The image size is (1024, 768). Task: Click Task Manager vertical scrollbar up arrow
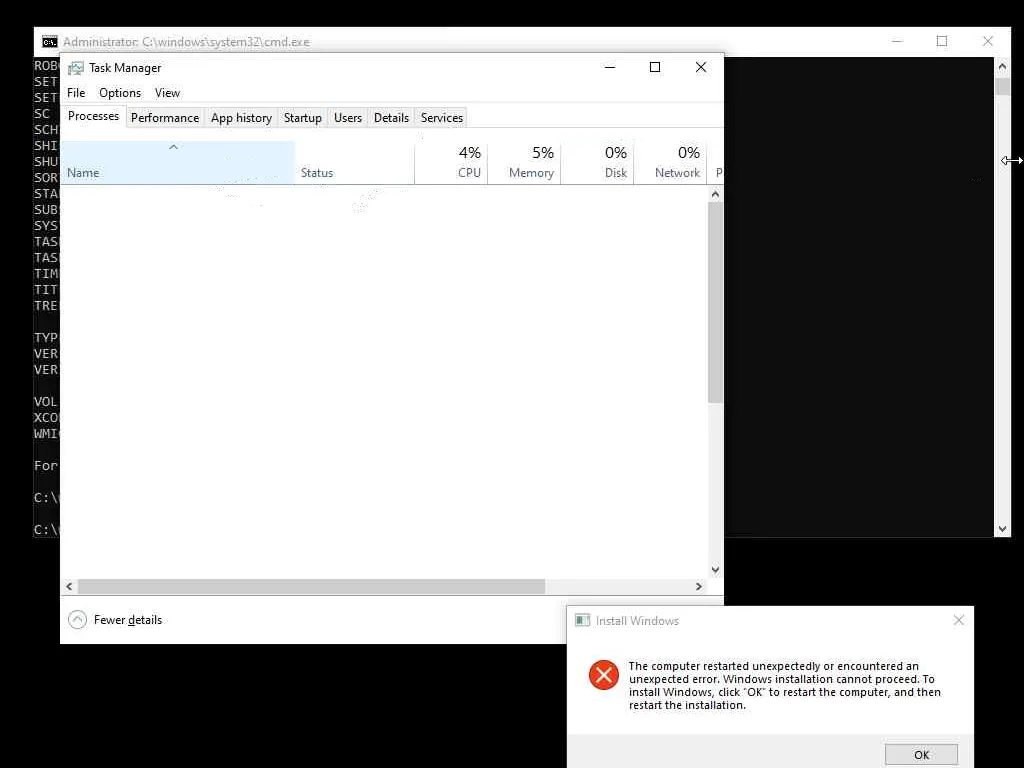click(x=715, y=194)
